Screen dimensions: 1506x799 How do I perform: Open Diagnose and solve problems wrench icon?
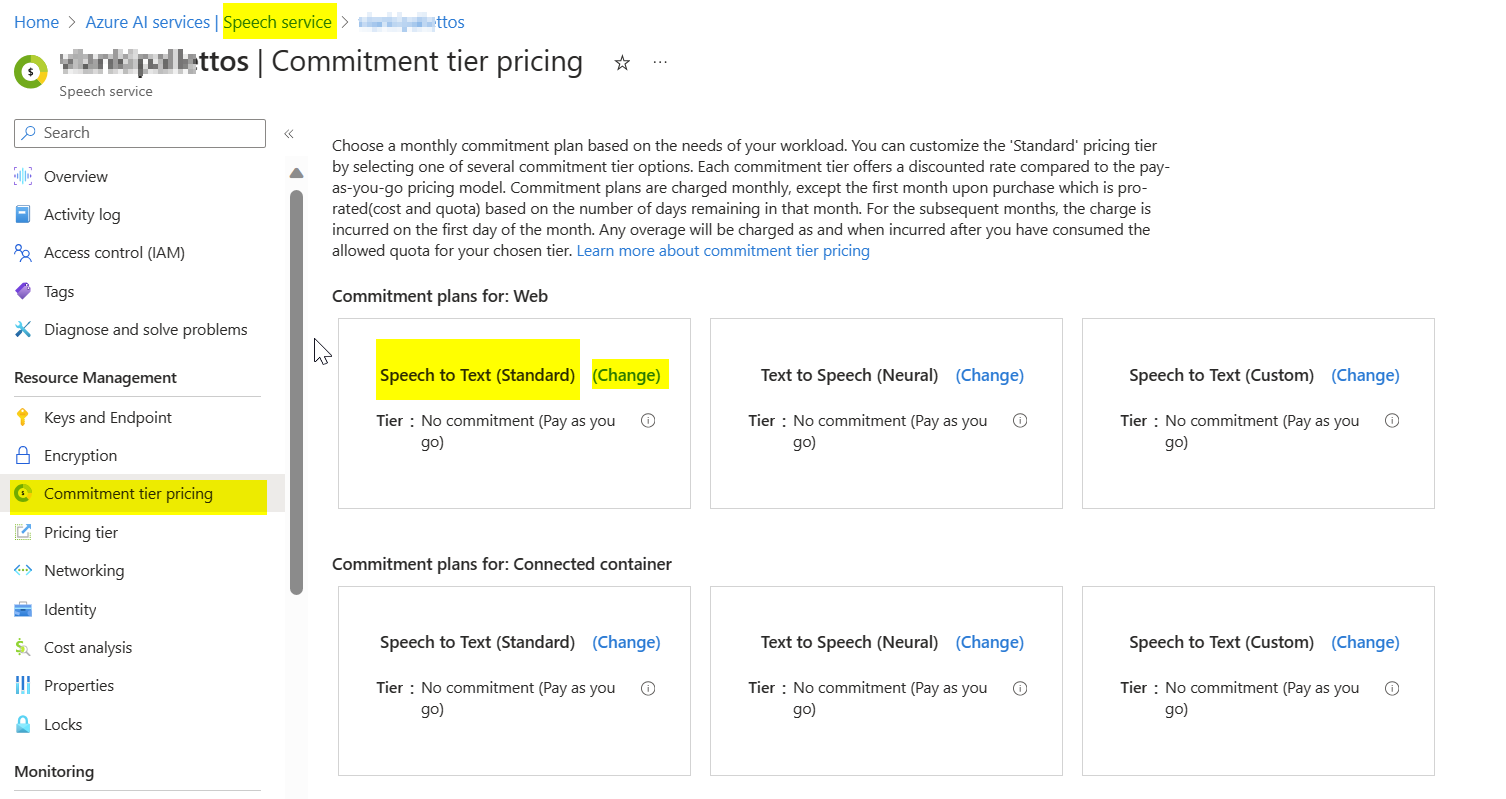pyautogui.click(x=23, y=330)
